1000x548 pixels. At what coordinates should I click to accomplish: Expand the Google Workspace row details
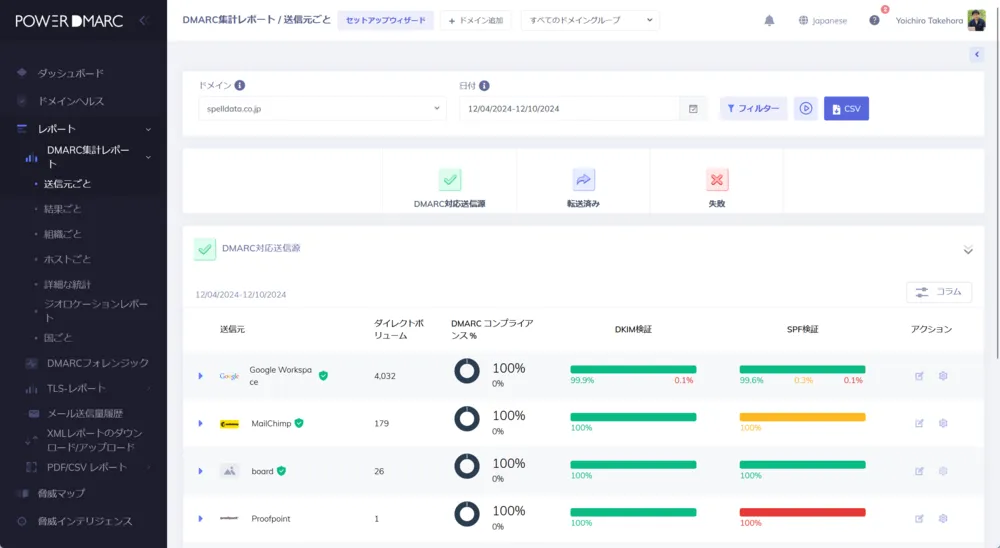[200, 376]
